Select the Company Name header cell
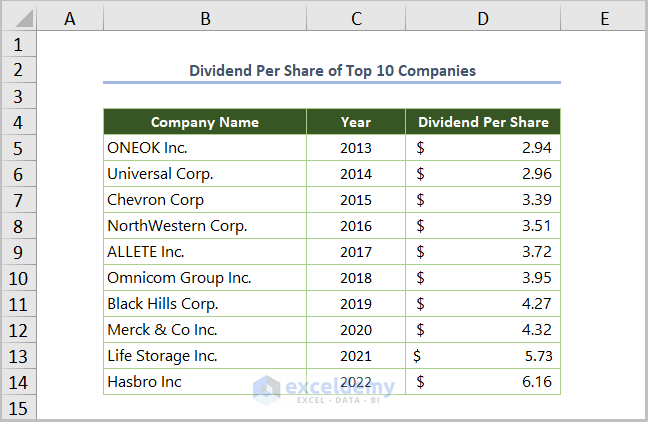648x422 pixels. click(x=204, y=122)
